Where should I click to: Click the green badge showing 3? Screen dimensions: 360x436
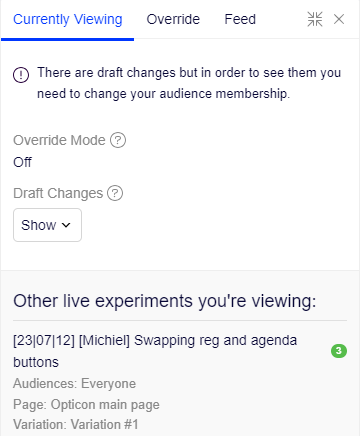click(339, 351)
